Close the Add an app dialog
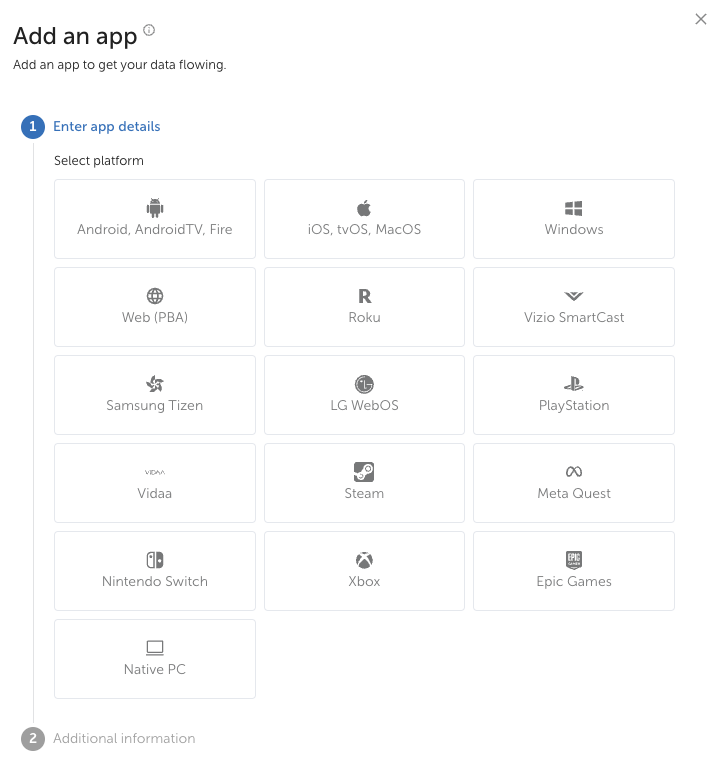Viewport: 722px width, 764px height. coord(701,19)
